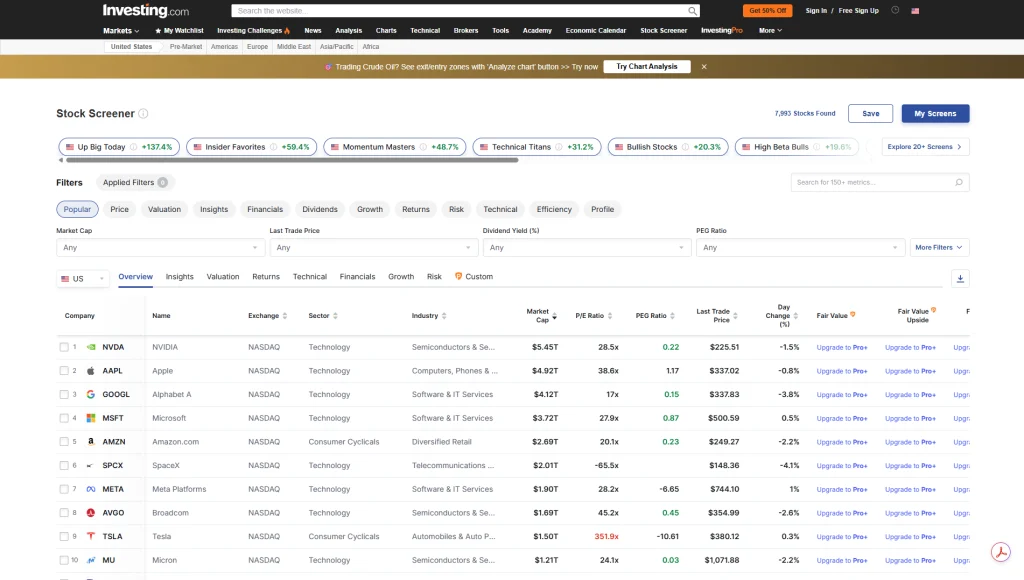1024x580 pixels.
Task: Open the Last Trade Price filter dropdown
Action: [x=373, y=248]
